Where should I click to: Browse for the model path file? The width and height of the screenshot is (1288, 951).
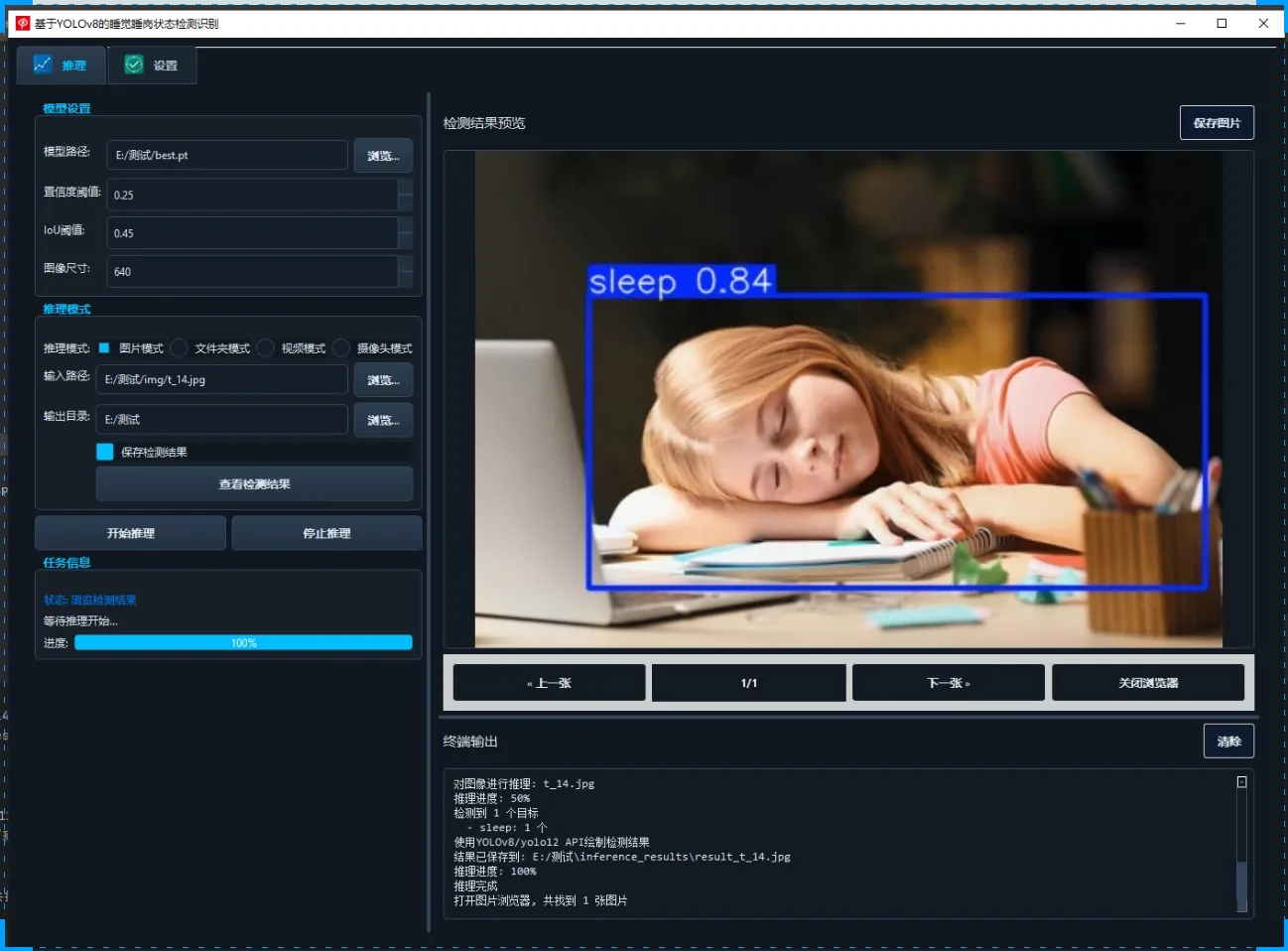click(x=383, y=156)
